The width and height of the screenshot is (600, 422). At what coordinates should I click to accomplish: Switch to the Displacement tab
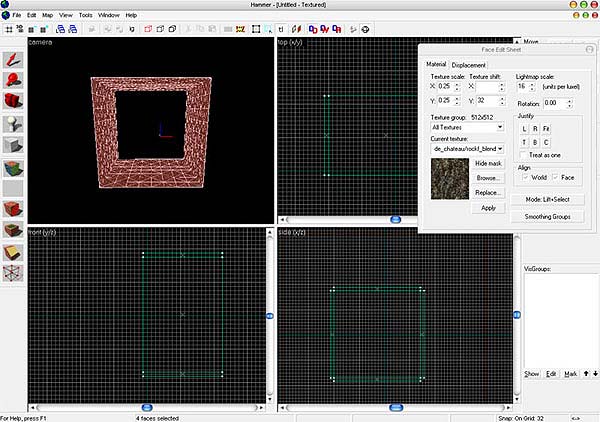click(469, 65)
